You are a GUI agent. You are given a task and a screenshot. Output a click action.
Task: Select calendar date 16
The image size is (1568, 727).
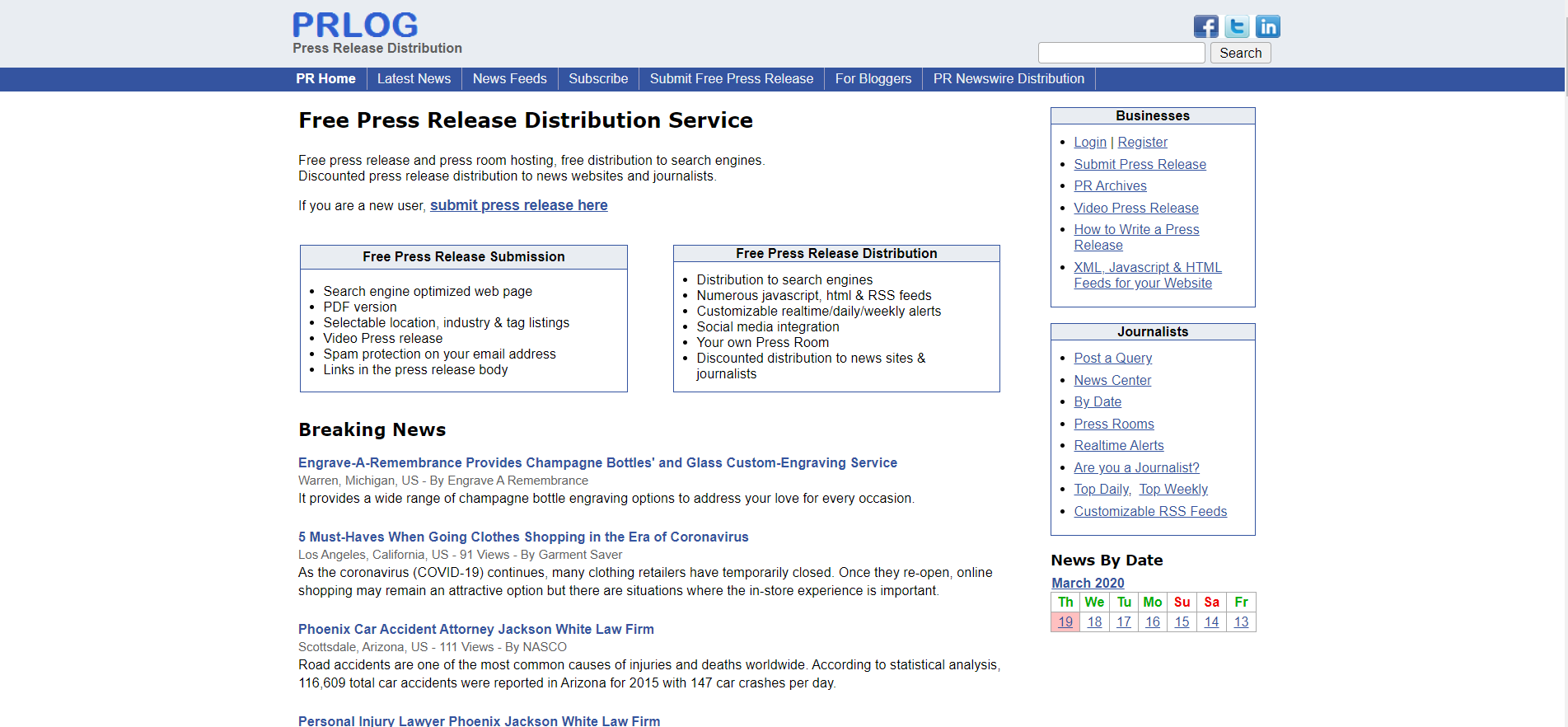click(1153, 621)
